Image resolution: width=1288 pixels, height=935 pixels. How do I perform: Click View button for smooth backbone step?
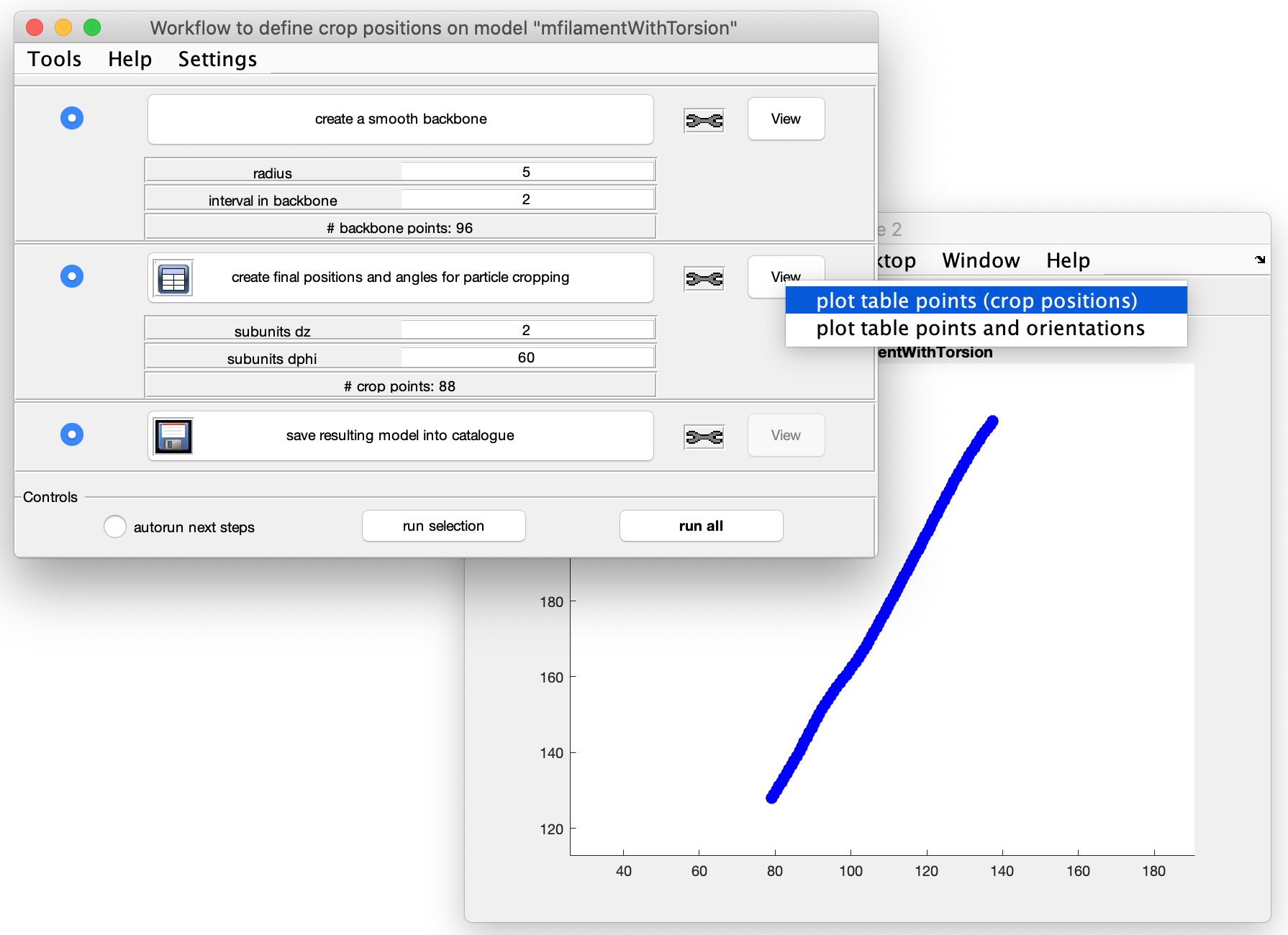coord(786,119)
